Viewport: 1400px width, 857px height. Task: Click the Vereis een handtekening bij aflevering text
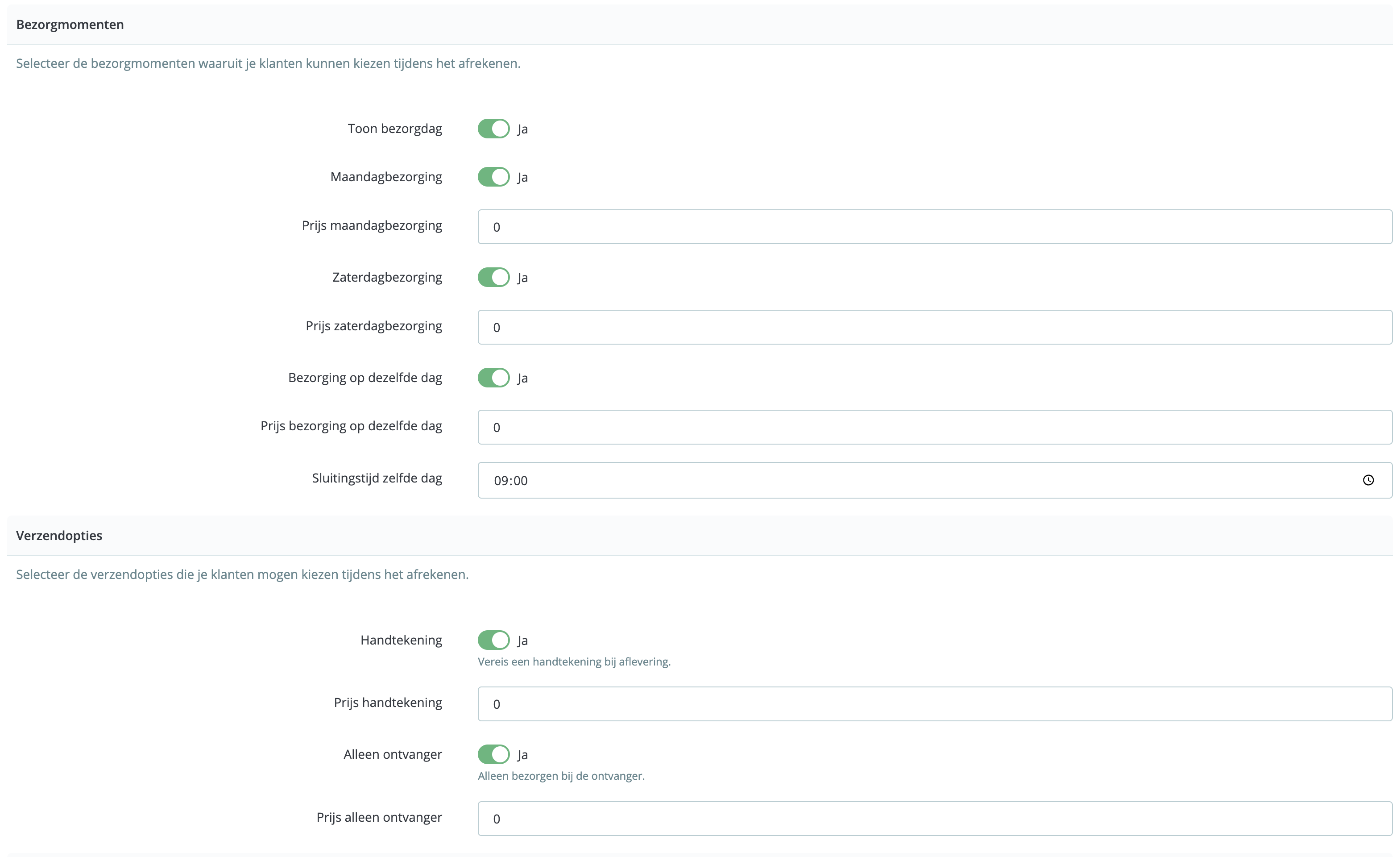point(574,661)
